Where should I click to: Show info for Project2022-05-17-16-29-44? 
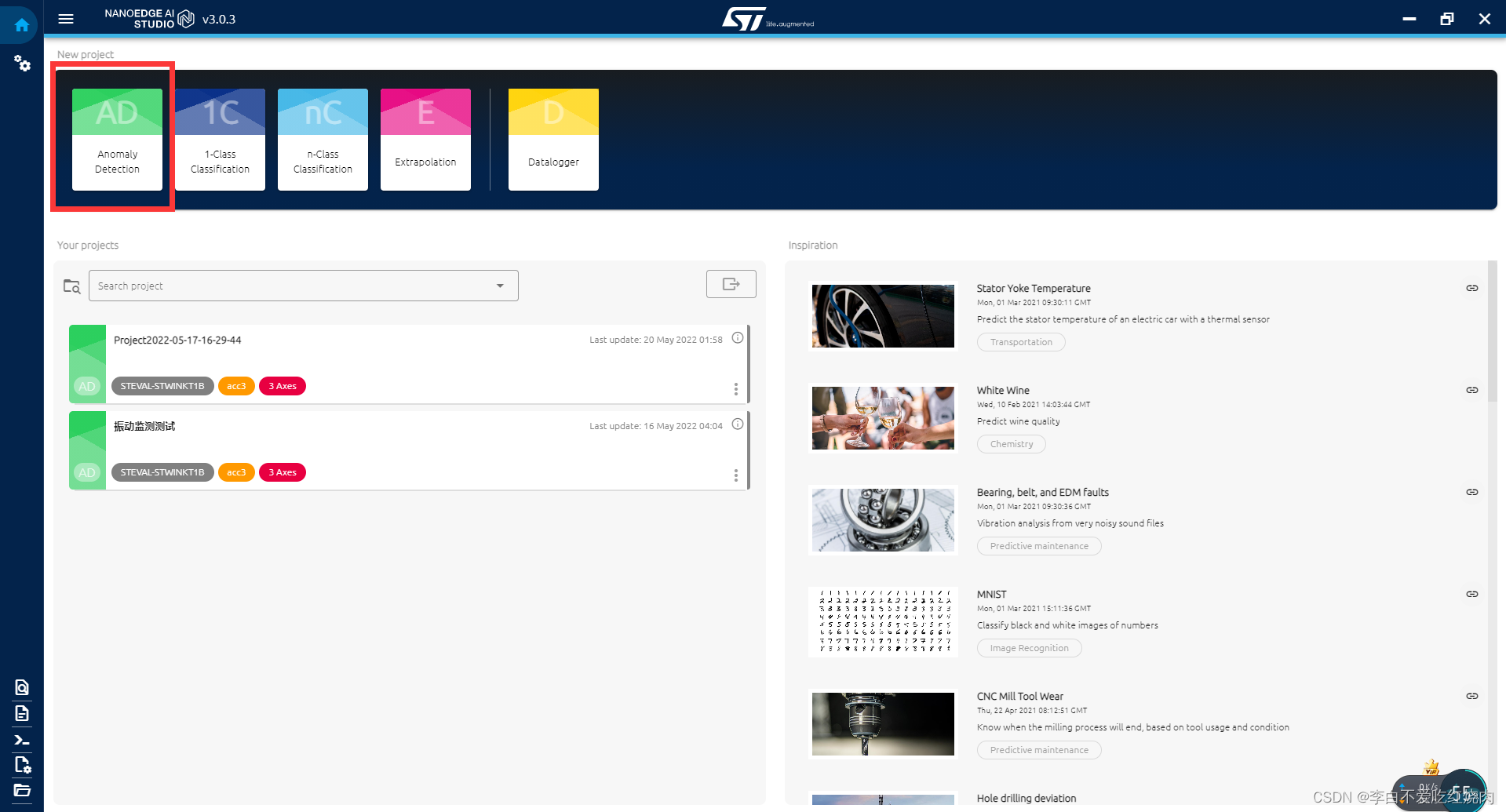point(738,338)
